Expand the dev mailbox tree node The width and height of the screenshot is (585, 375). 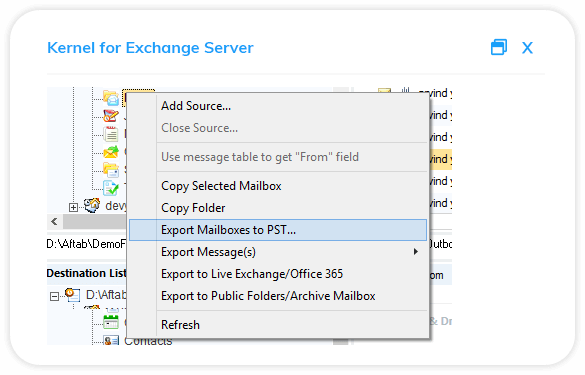coord(73,207)
